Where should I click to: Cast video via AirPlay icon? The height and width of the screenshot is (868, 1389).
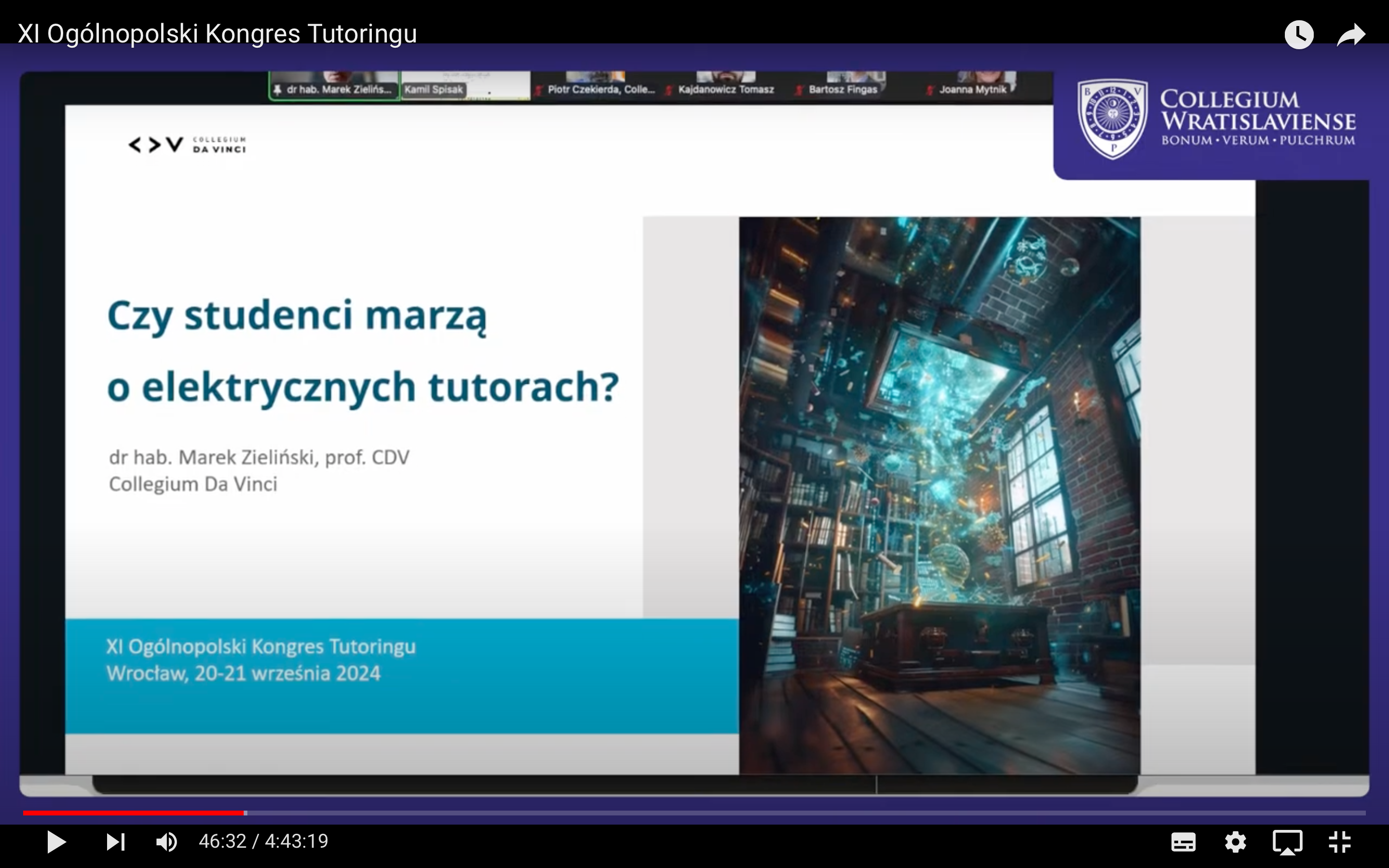(x=1287, y=842)
